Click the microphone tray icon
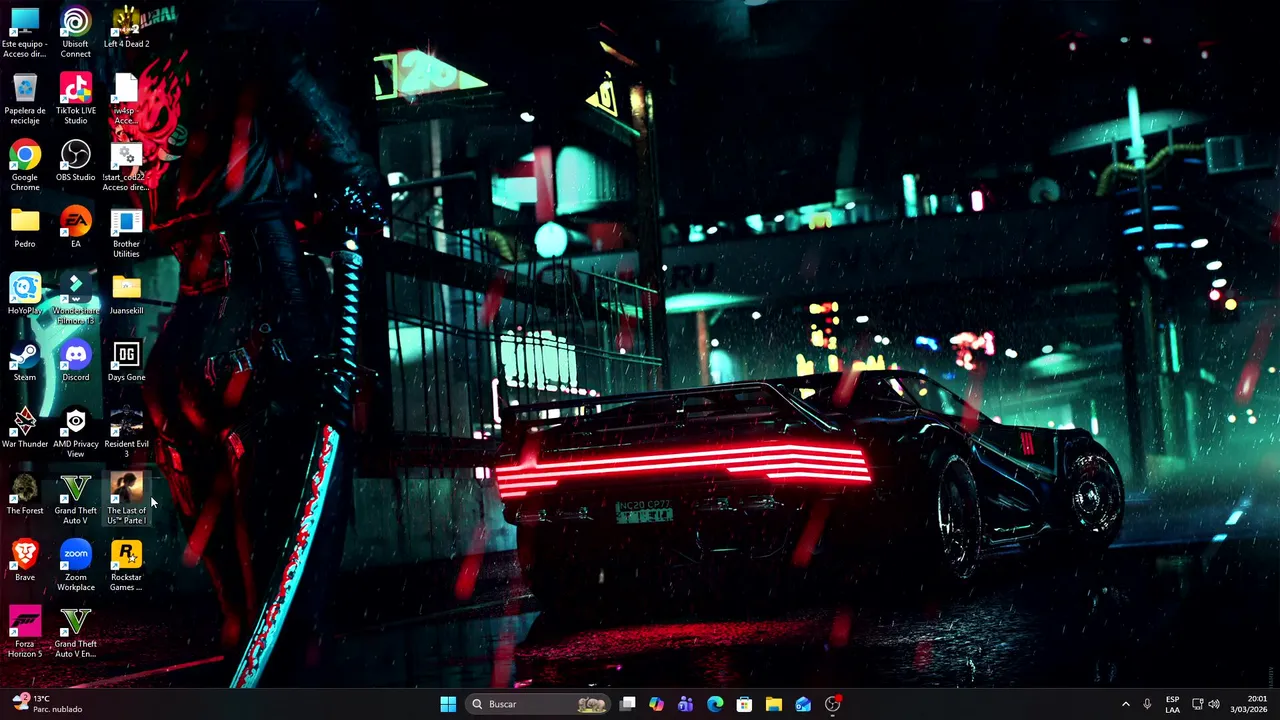This screenshot has height=720, width=1280. 1147,704
